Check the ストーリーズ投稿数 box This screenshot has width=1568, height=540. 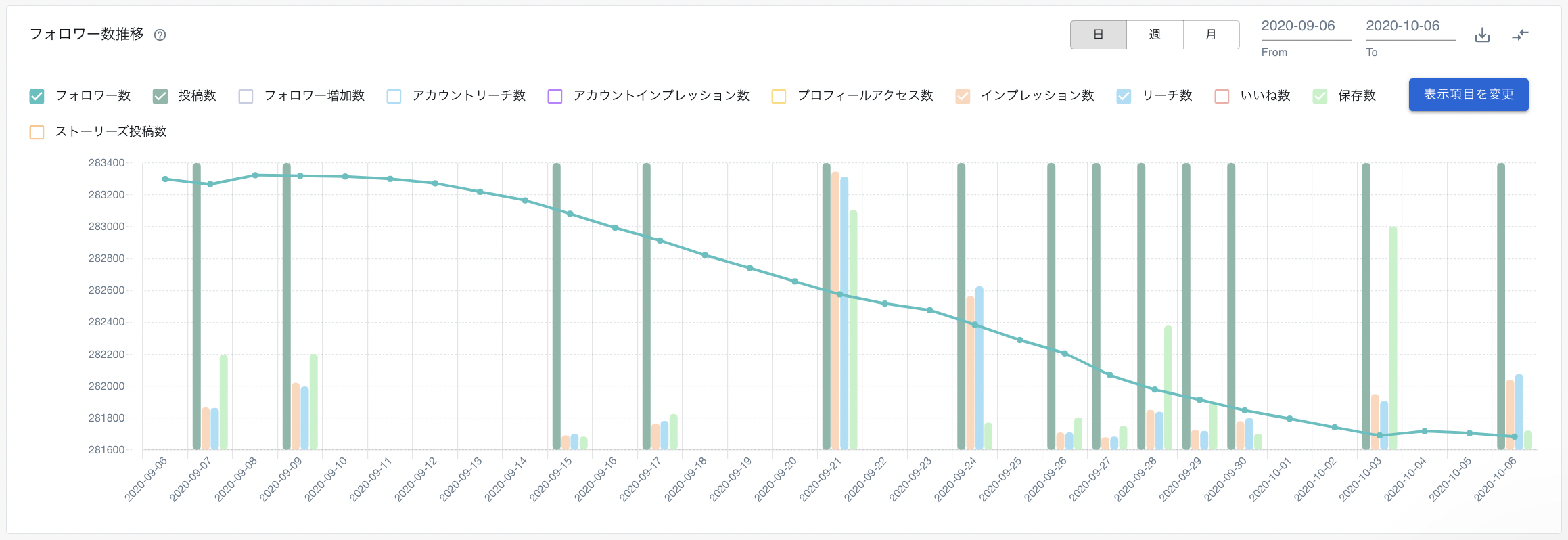(x=37, y=132)
